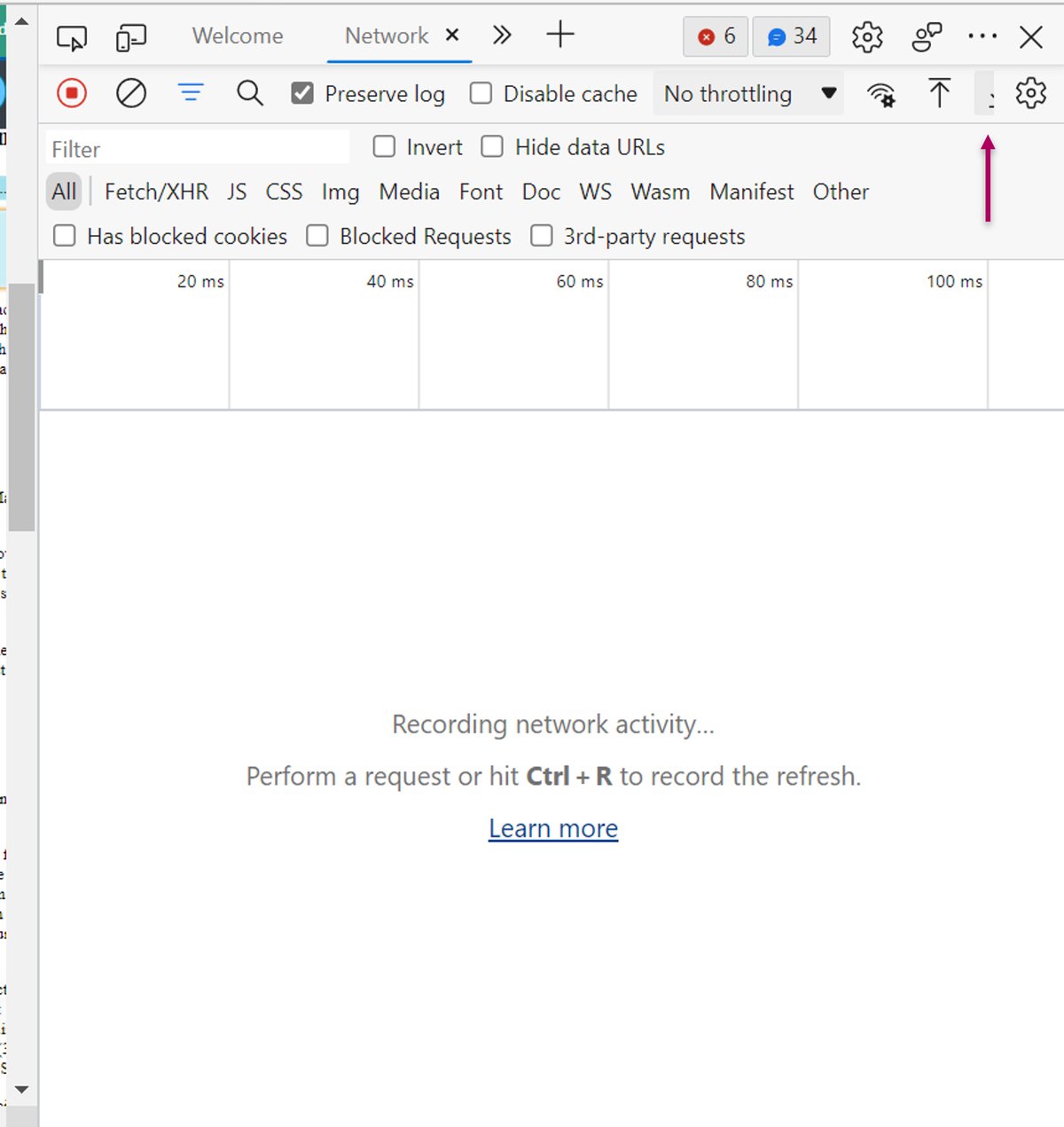The width and height of the screenshot is (1064, 1127).
Task: Enable Disable cache checkbox
Action: (x=481, y=93)
